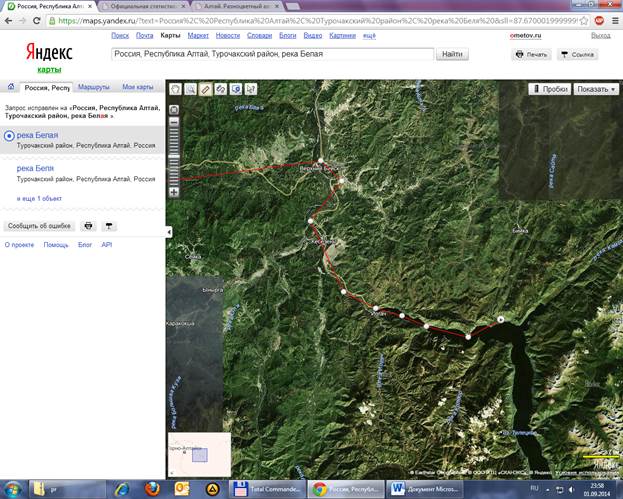Click the Яндекс logo
623x499 pixels.
[49, 52]
